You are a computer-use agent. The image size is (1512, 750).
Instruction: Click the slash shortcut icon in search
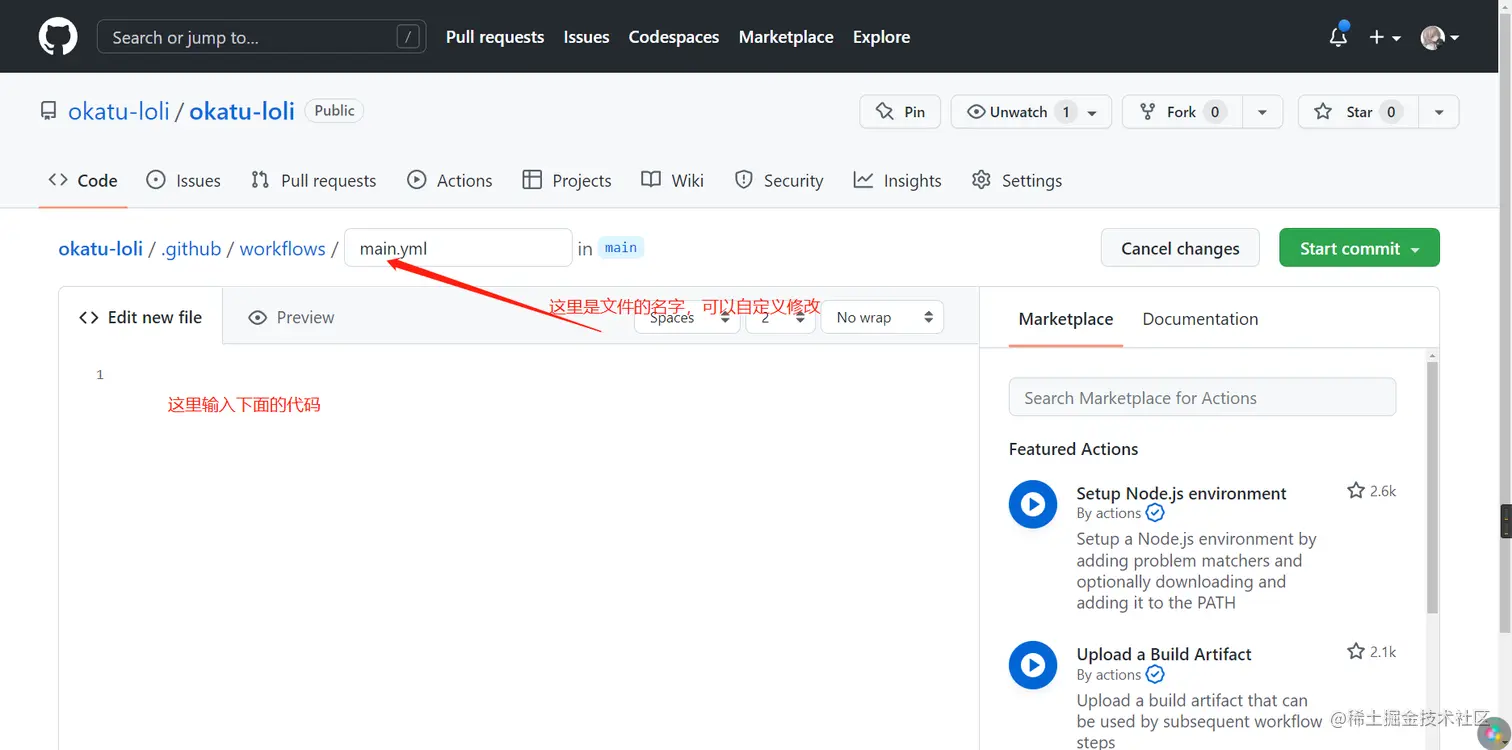click(x=407, y=37)
